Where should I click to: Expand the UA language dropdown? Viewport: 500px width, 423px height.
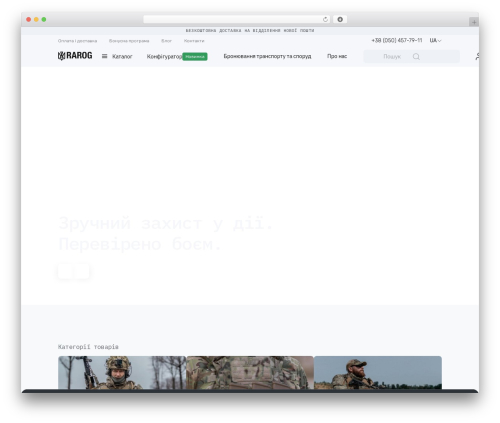435,41
